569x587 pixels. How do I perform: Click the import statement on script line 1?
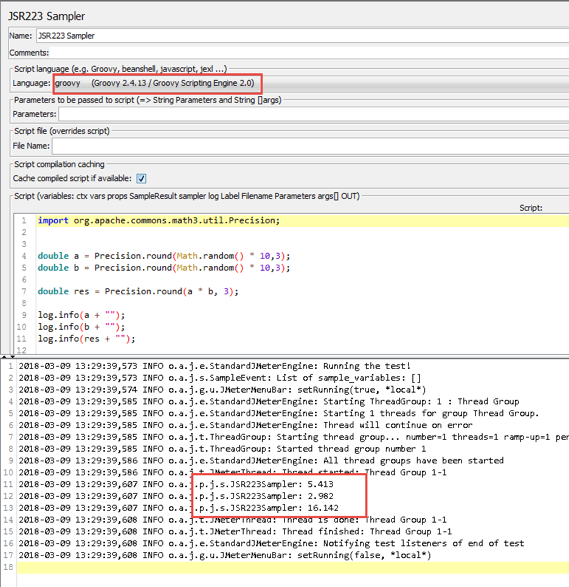(x=159, y=220)
